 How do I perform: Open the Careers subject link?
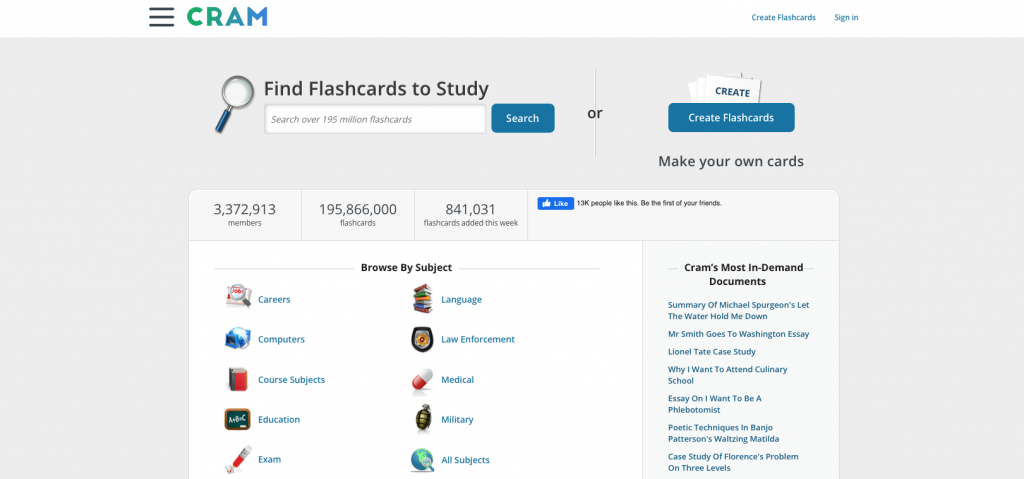pos(274,299)
